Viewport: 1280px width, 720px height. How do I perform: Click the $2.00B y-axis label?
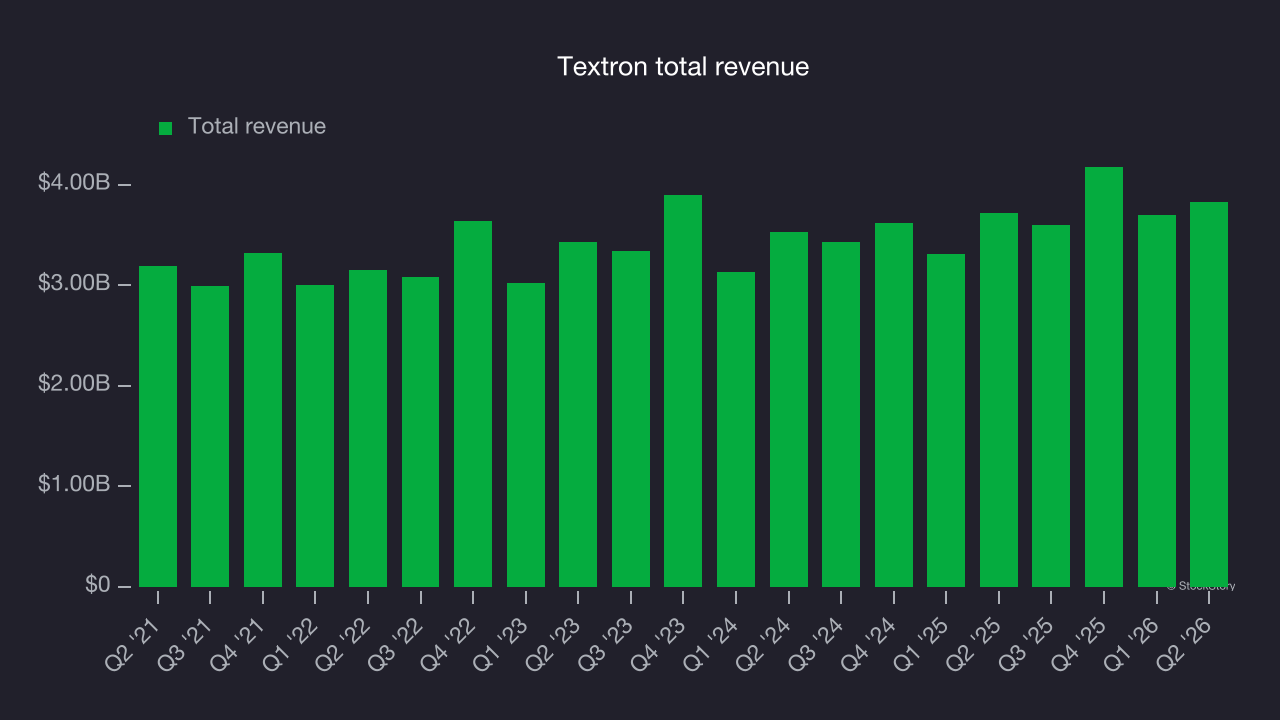click(74, 384)
